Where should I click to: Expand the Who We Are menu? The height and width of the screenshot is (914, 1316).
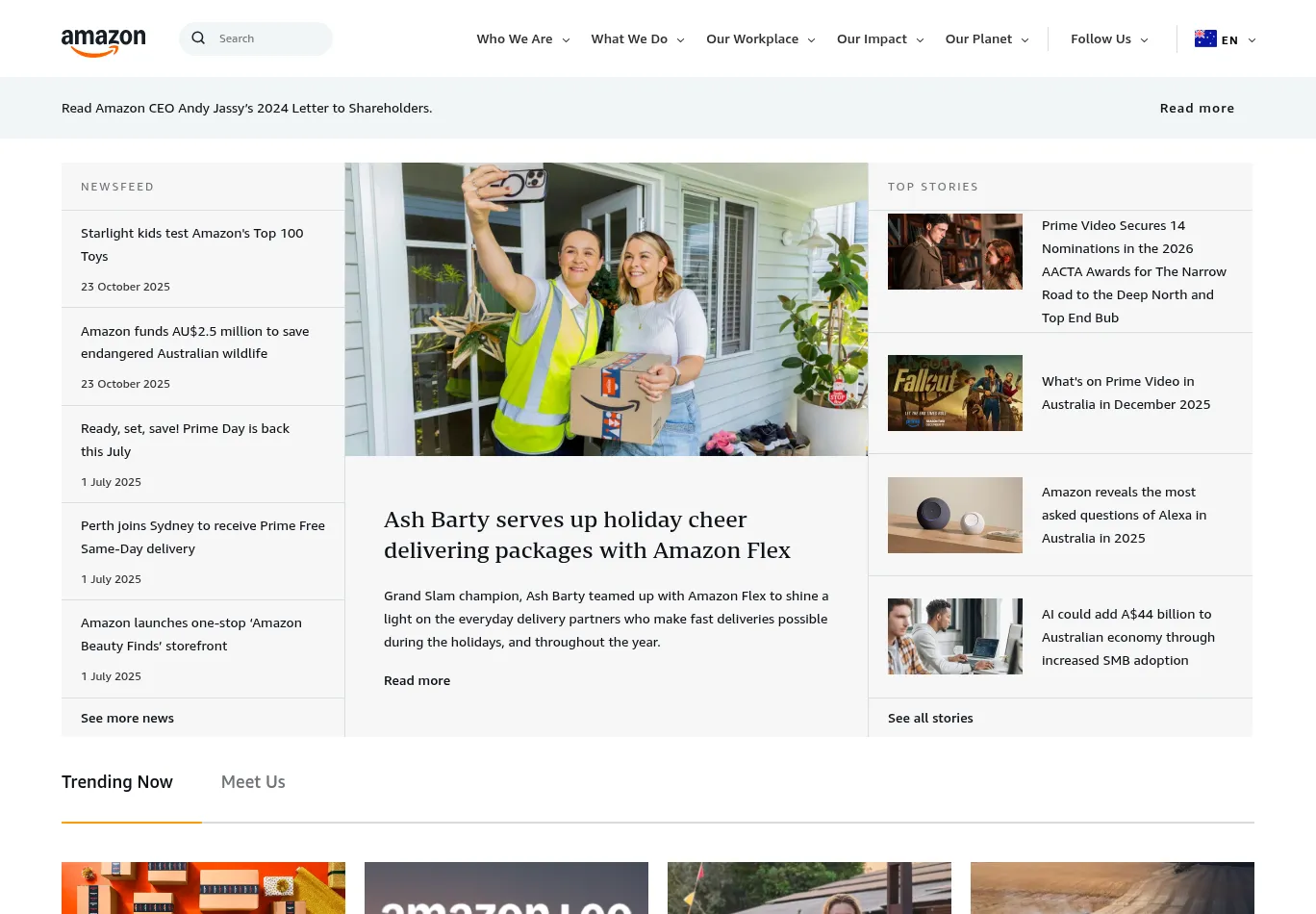[x=522, y=39]
